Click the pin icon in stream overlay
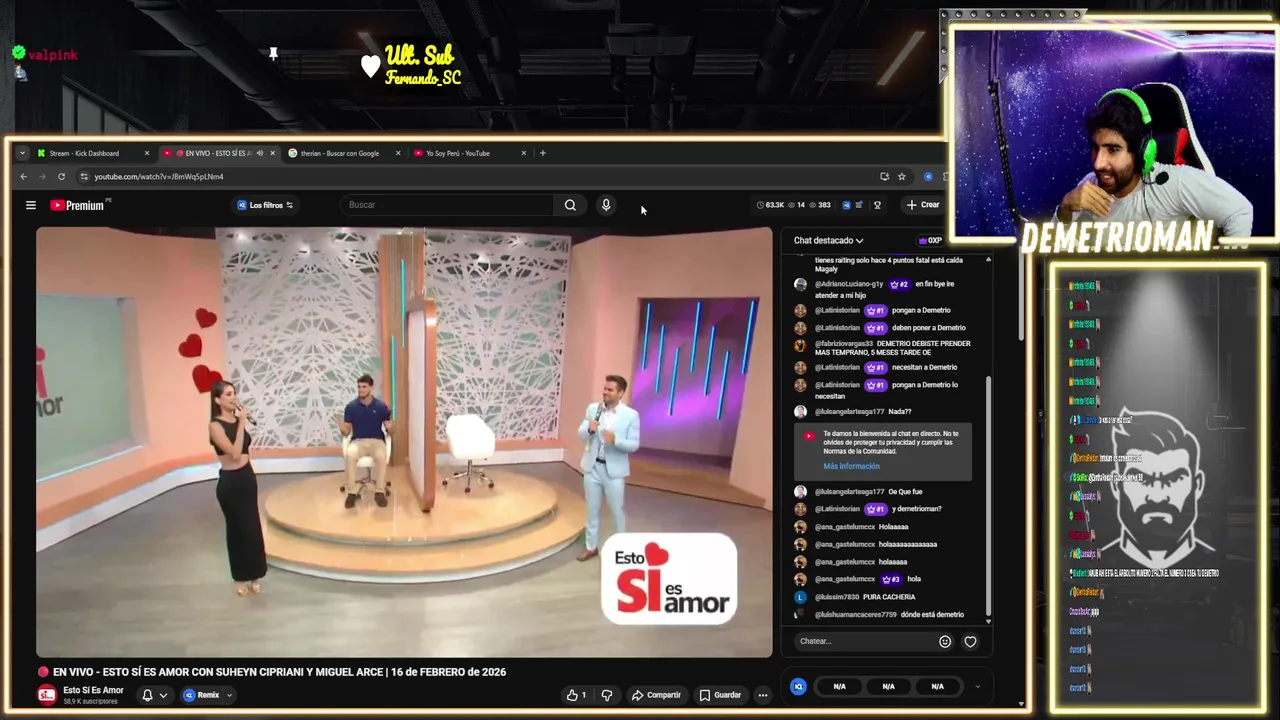This screenshot has height=720, width=1280. point(273,53)
